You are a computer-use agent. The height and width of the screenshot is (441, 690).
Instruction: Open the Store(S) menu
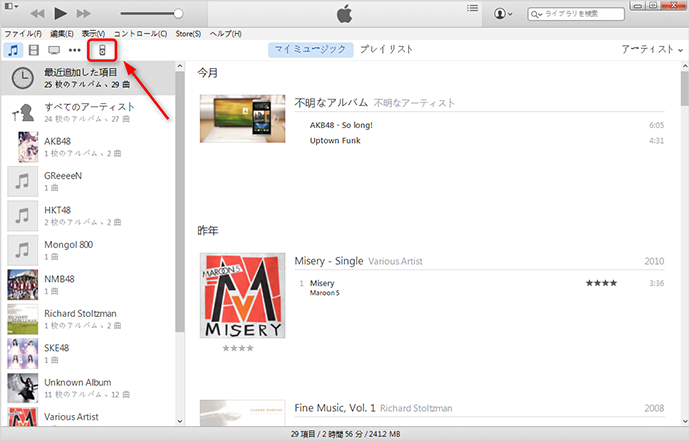click(188, 34)
